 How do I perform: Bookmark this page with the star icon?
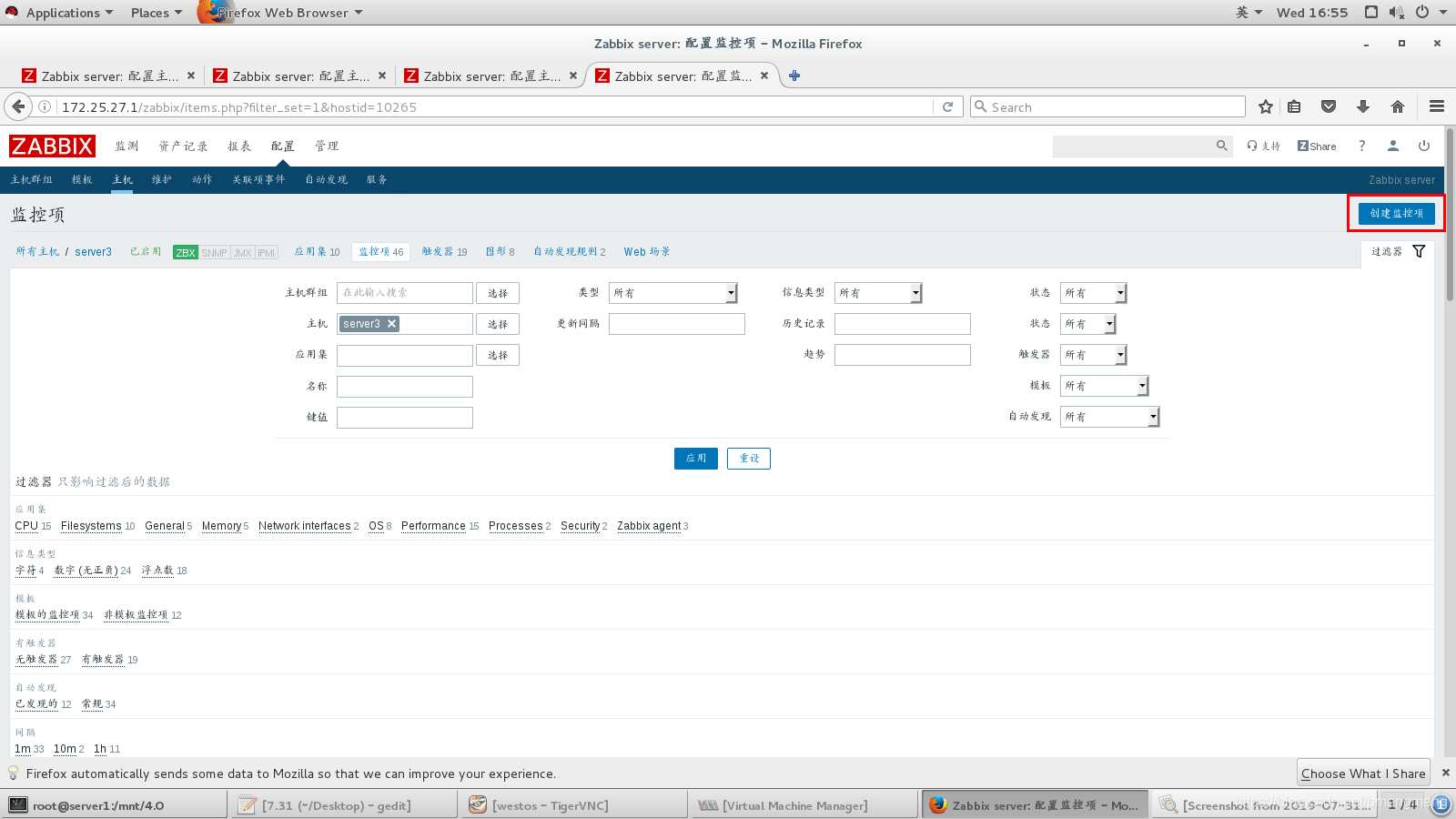tap(1265, 106)
